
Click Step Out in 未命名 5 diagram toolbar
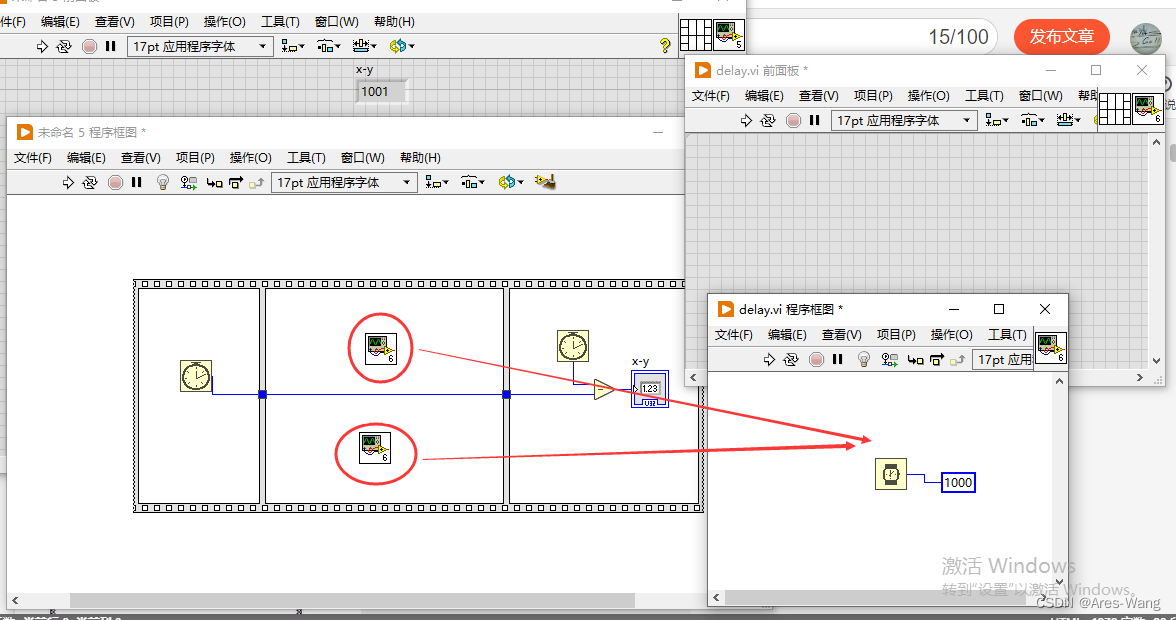[256, 182]
